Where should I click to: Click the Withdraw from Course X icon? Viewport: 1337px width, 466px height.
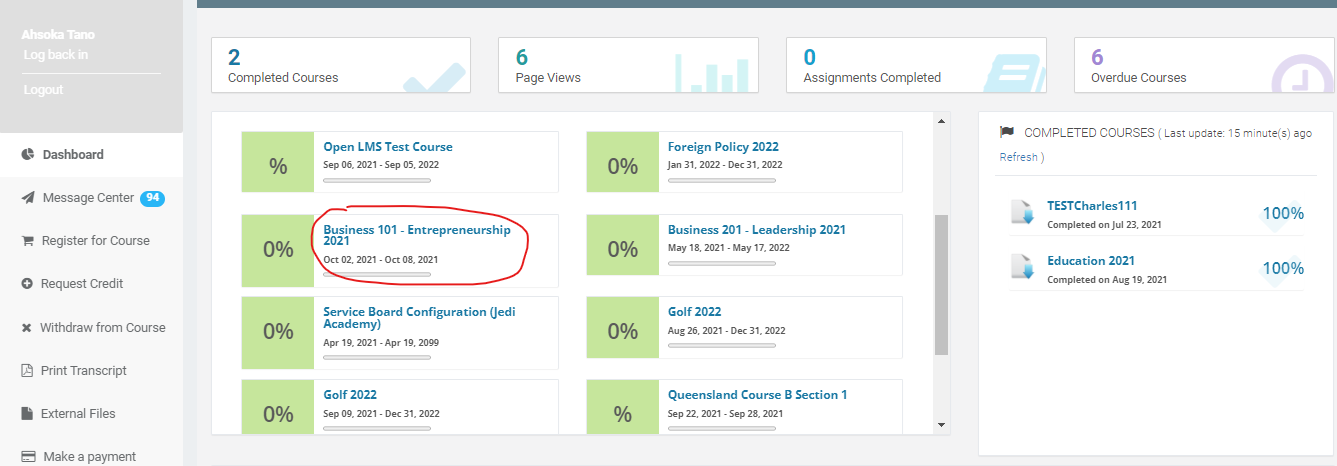point(28,328)
